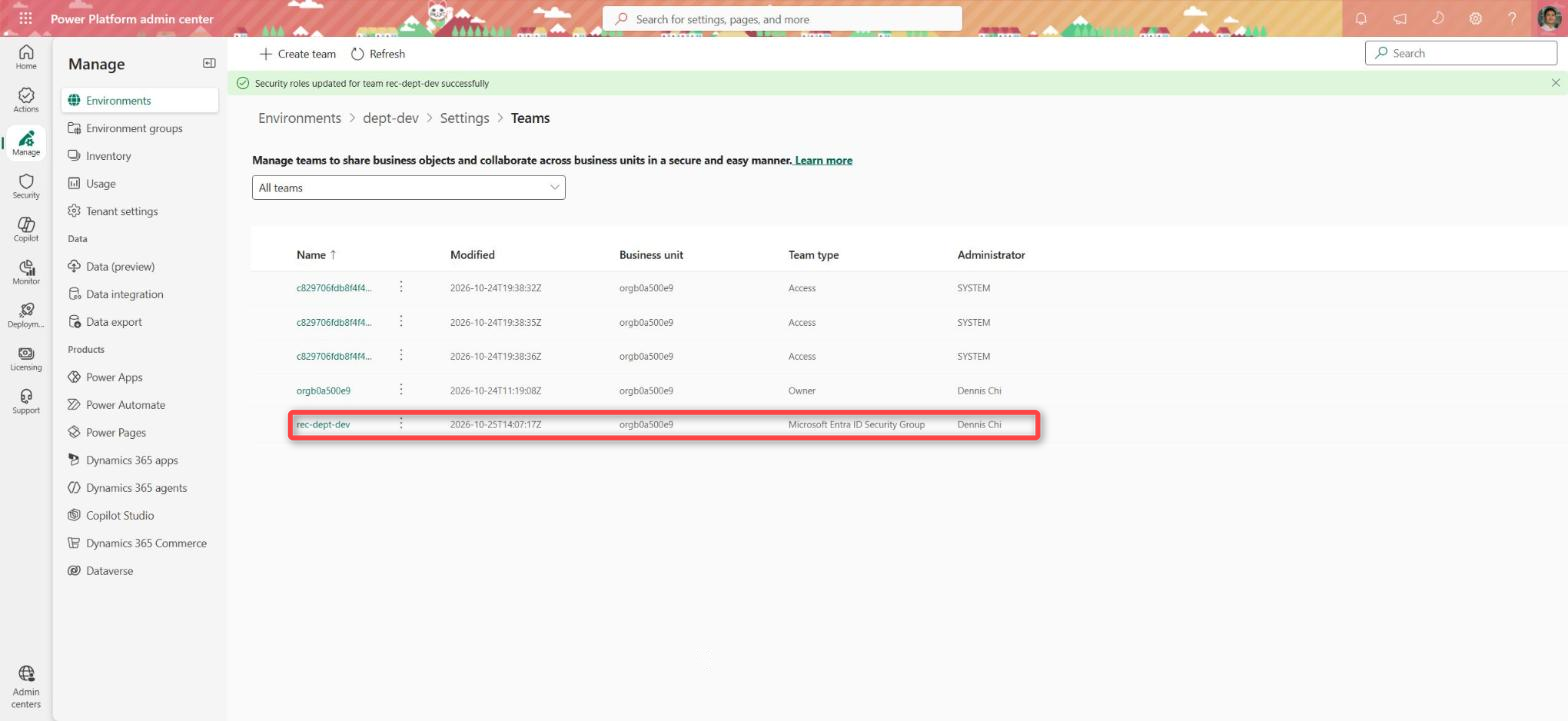Open the app launcher waffle icon
The image size is (1568, 721).
click(25, 19)
